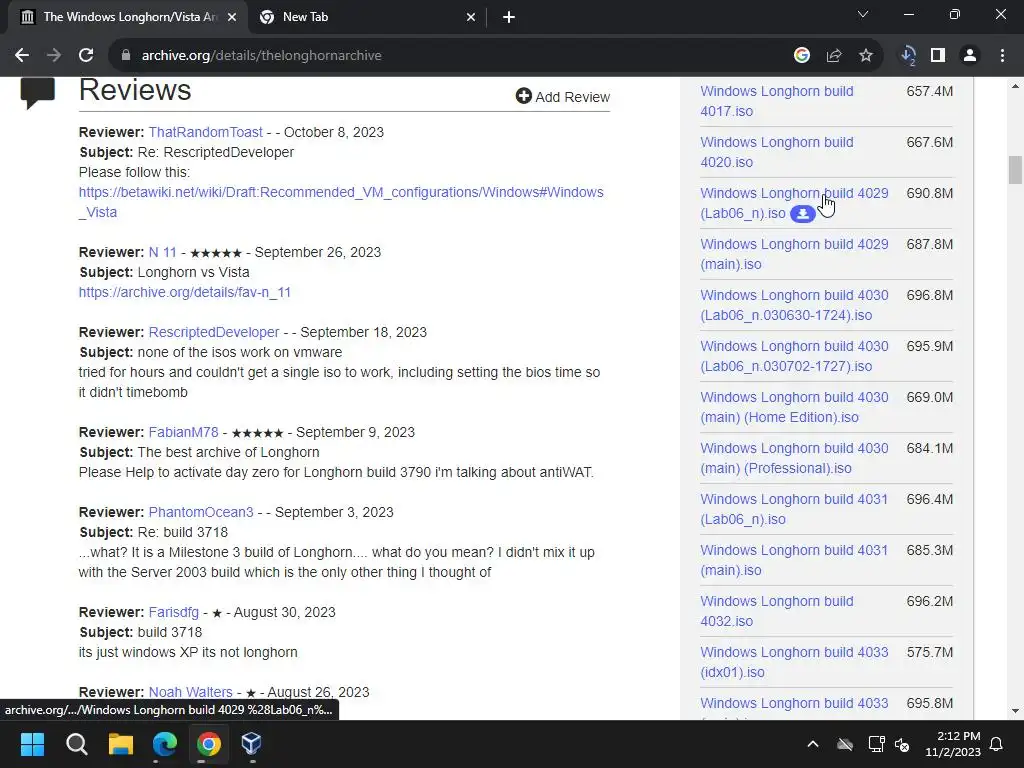
Task: Download build 4030 (main) (Home Edition).iso
Action: tap(794, 407)
